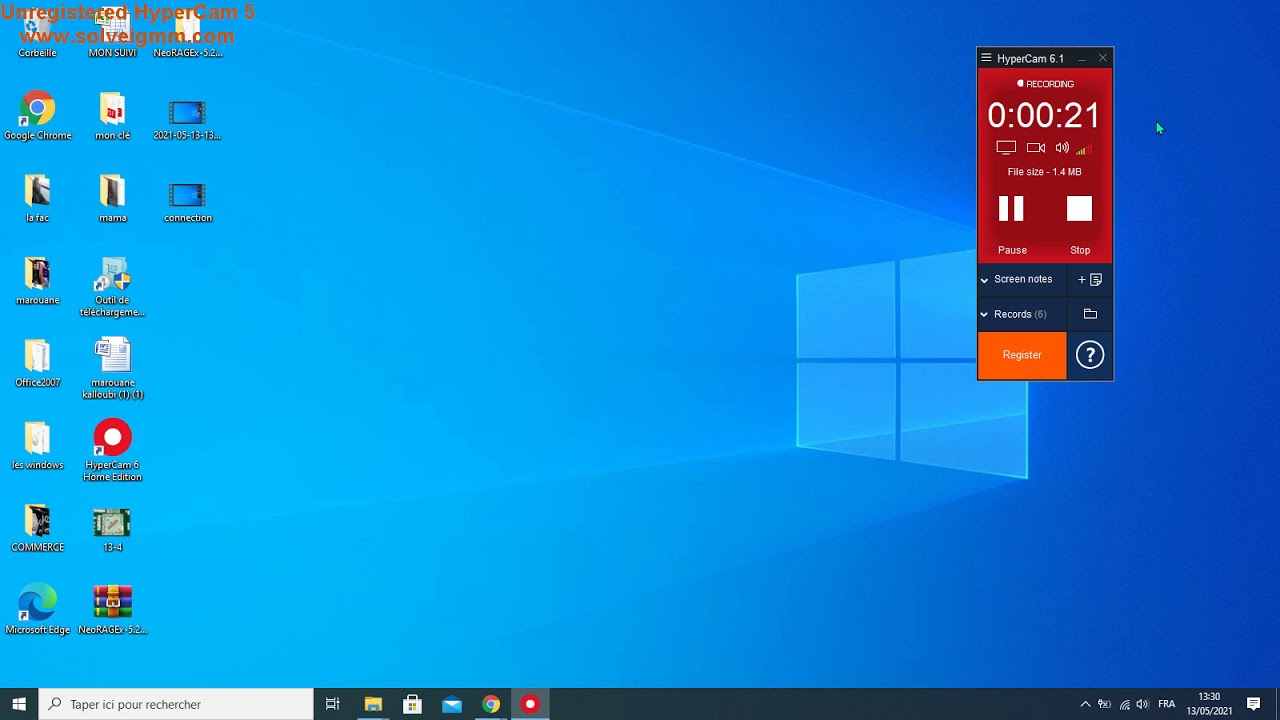Viewport: 1280px width, 720px height.
Task: Click the speaker sound icon in HyperCam
Action: tap(1062, 147)
